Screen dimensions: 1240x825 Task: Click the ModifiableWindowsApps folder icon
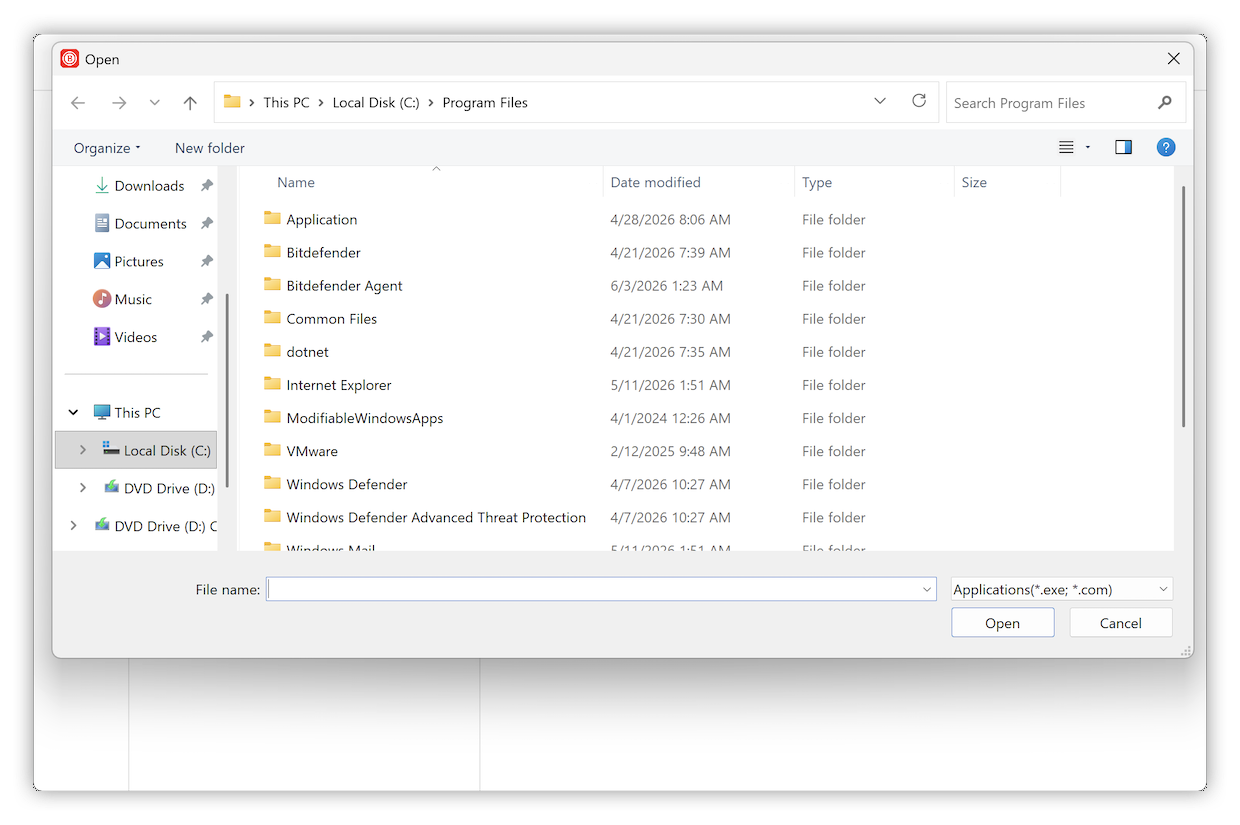(272, 417)
